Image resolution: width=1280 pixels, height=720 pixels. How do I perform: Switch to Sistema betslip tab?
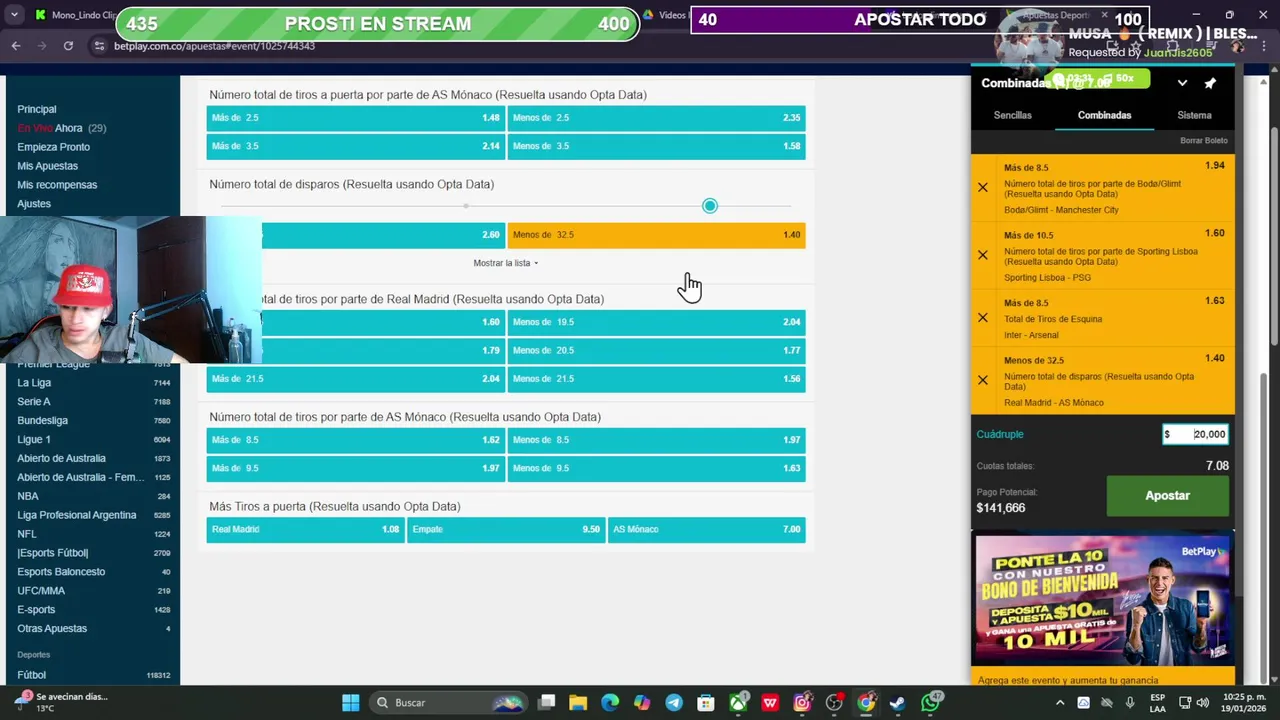(x=1194, y=115)
